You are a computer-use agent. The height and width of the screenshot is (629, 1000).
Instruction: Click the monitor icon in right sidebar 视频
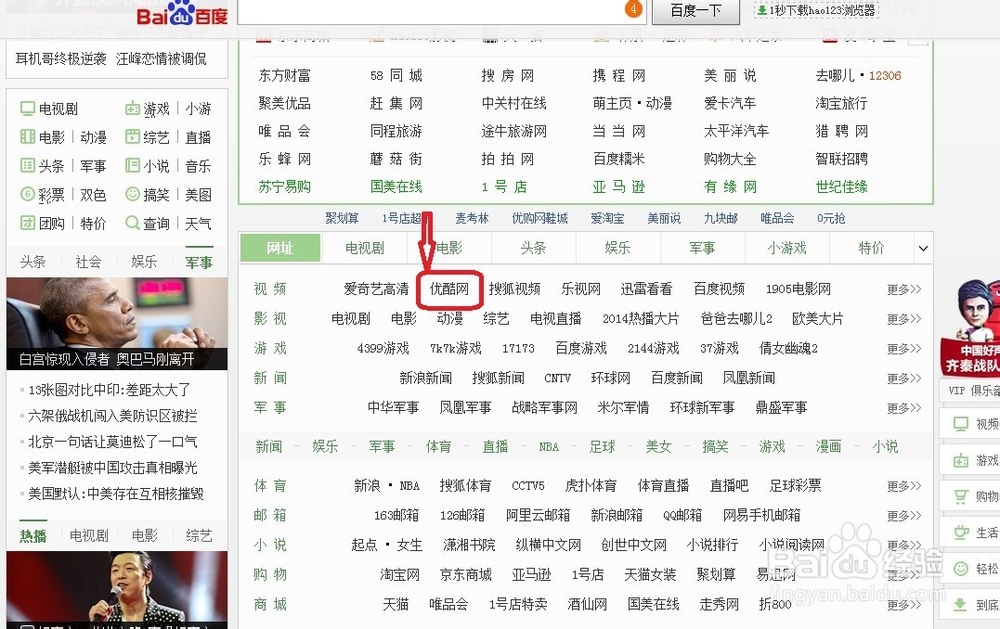click(x=960, y=424)
